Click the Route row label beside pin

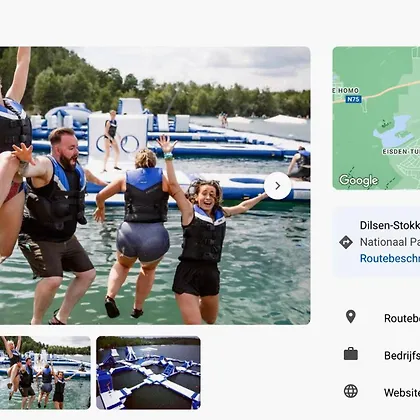(x=402, y=318)
